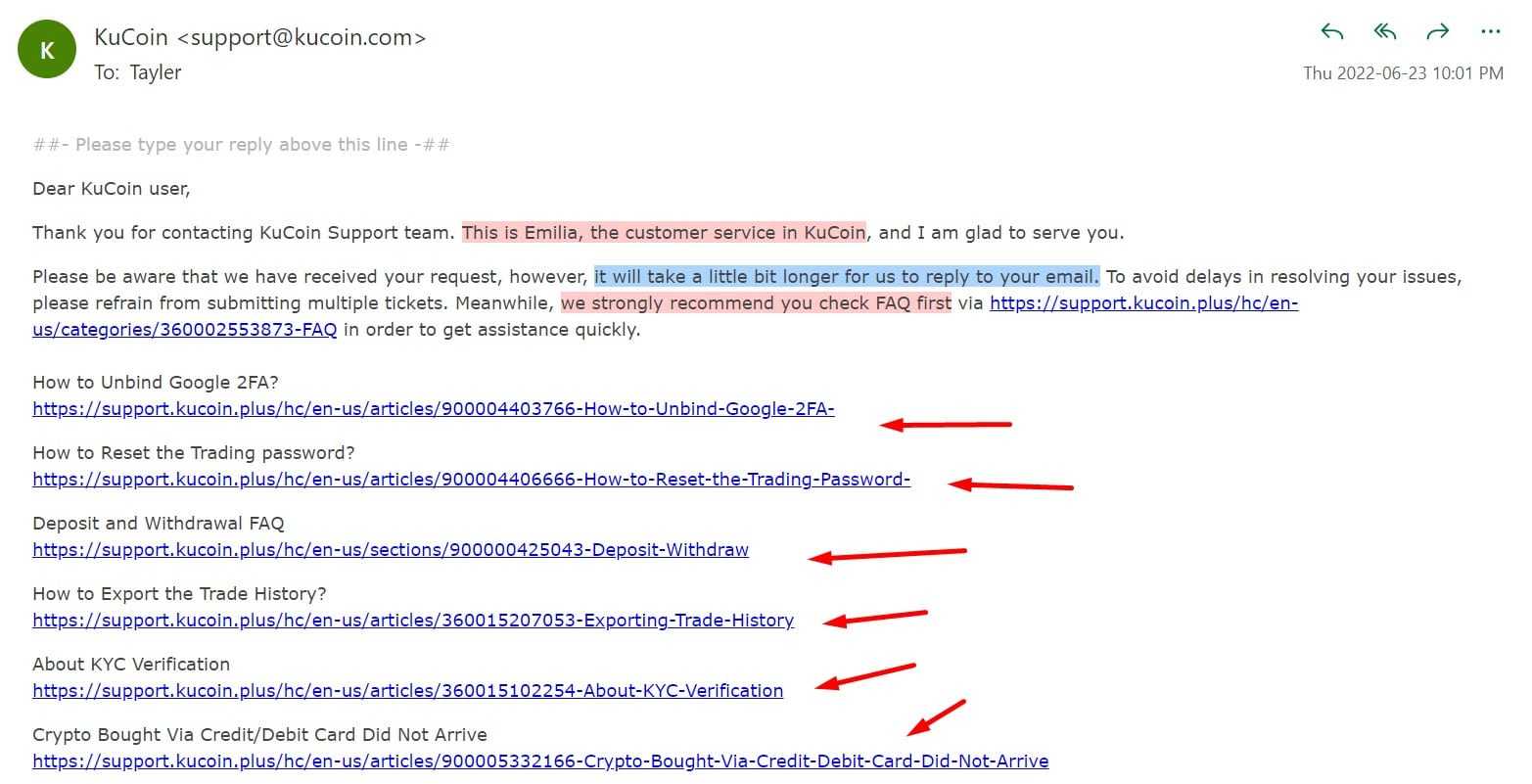Click the date Thu 2022-06-23 10:01 PM
This screenshot has width=1532, height=784.
tap(1403, 73)
